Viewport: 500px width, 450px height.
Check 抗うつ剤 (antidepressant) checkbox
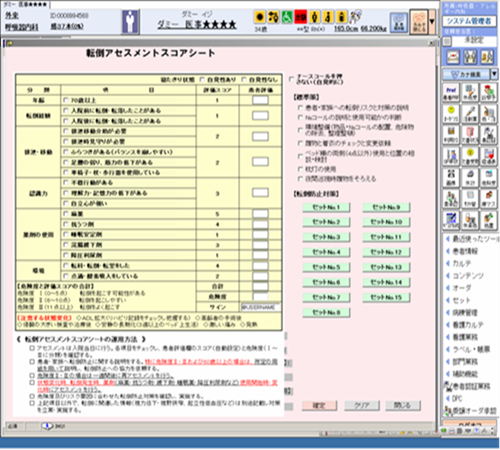click(66, 224)
